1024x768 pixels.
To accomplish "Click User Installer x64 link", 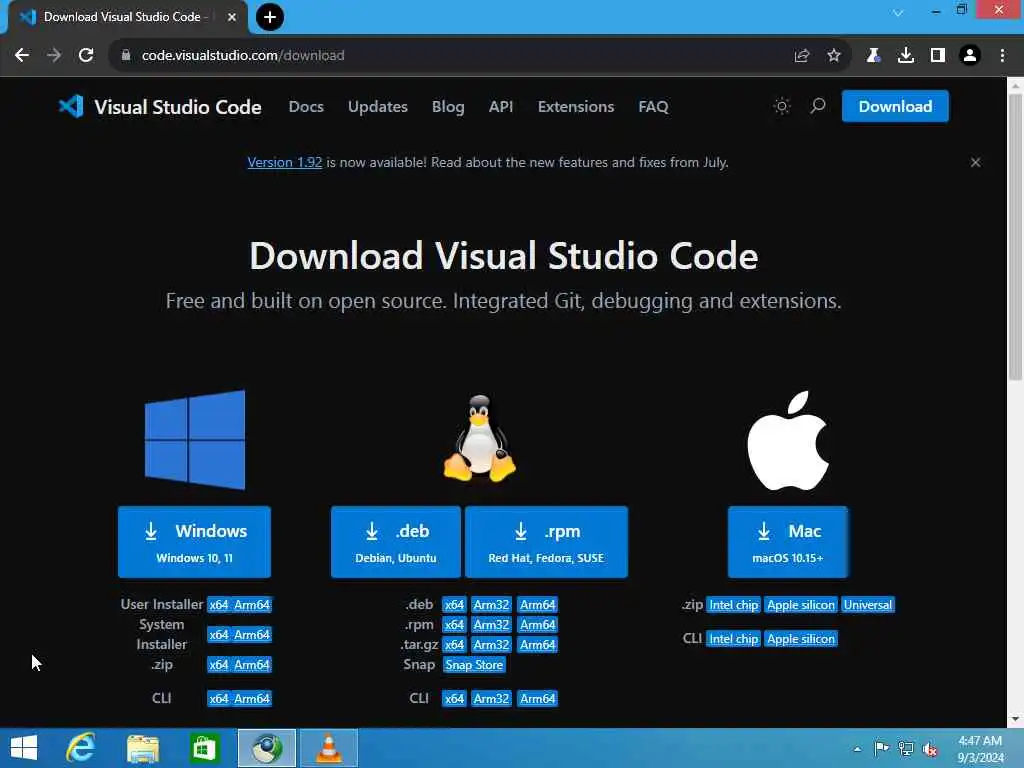I will [x=219, y=605].
